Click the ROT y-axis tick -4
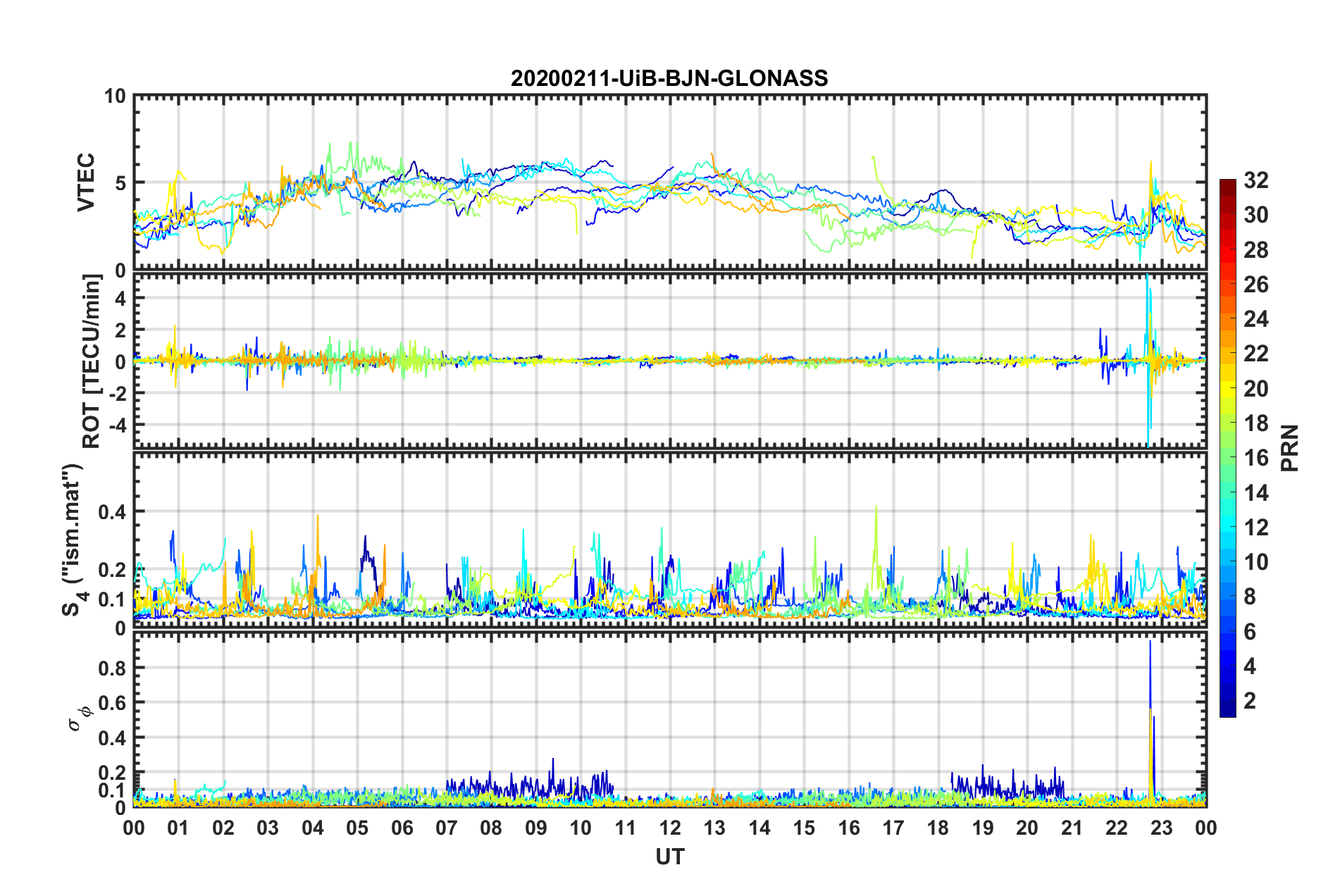Viewport: 1340px width, 896px height. pos(117,425)
